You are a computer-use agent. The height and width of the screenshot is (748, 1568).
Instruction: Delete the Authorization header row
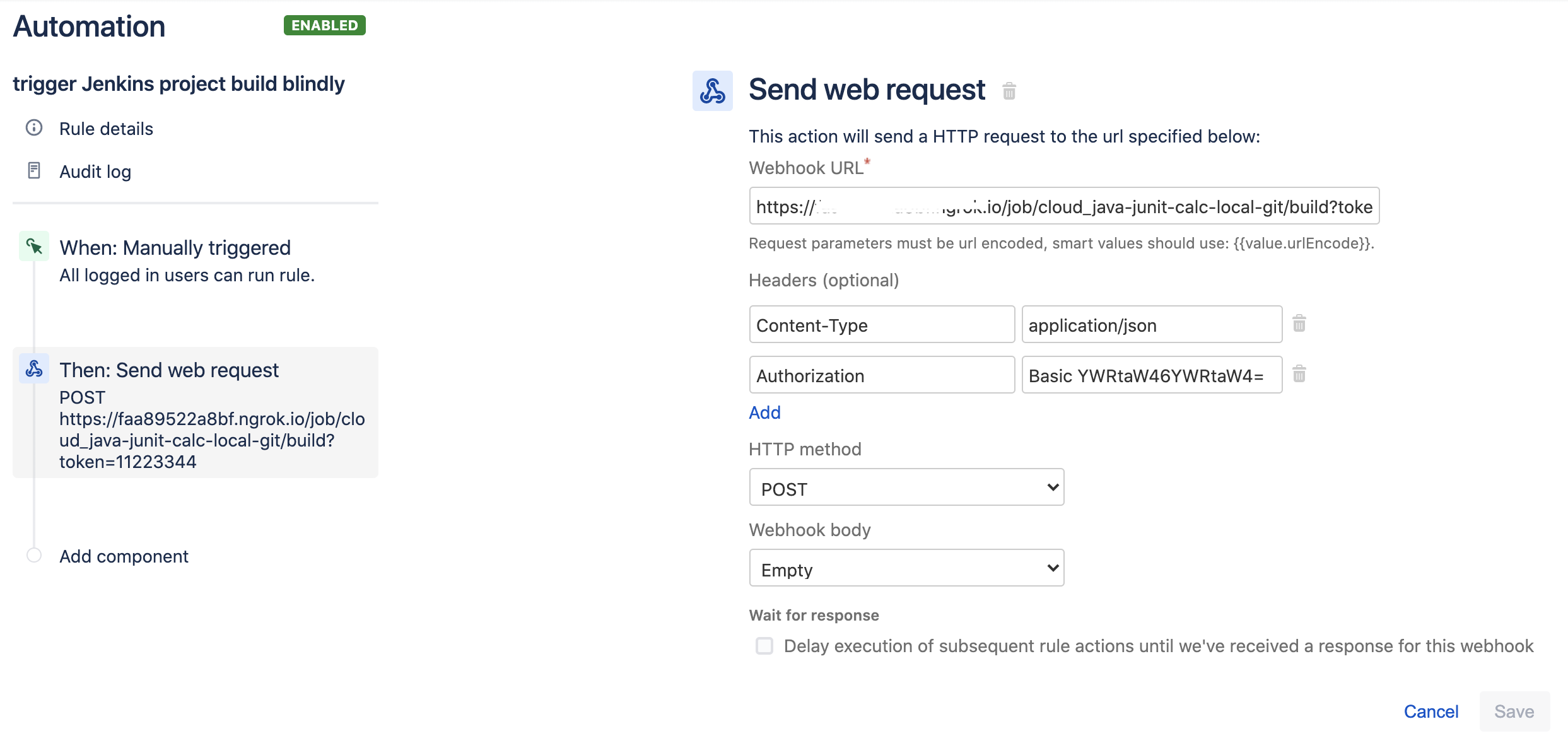1299,374
